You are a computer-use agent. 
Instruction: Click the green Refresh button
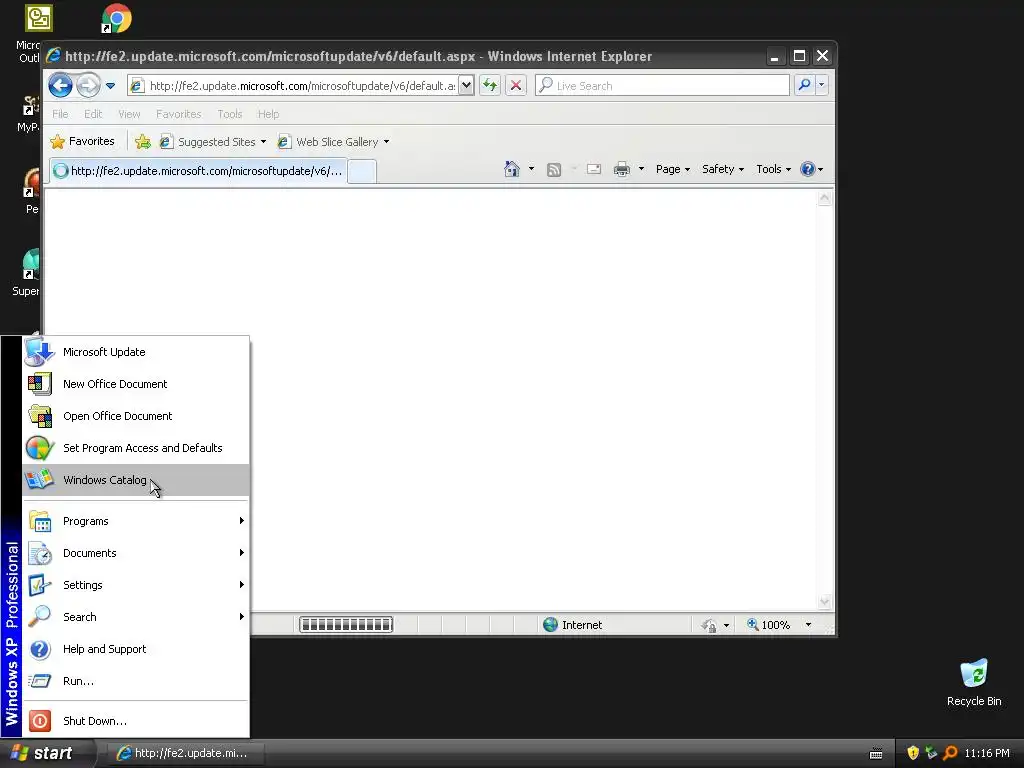[x=490, y=85]
